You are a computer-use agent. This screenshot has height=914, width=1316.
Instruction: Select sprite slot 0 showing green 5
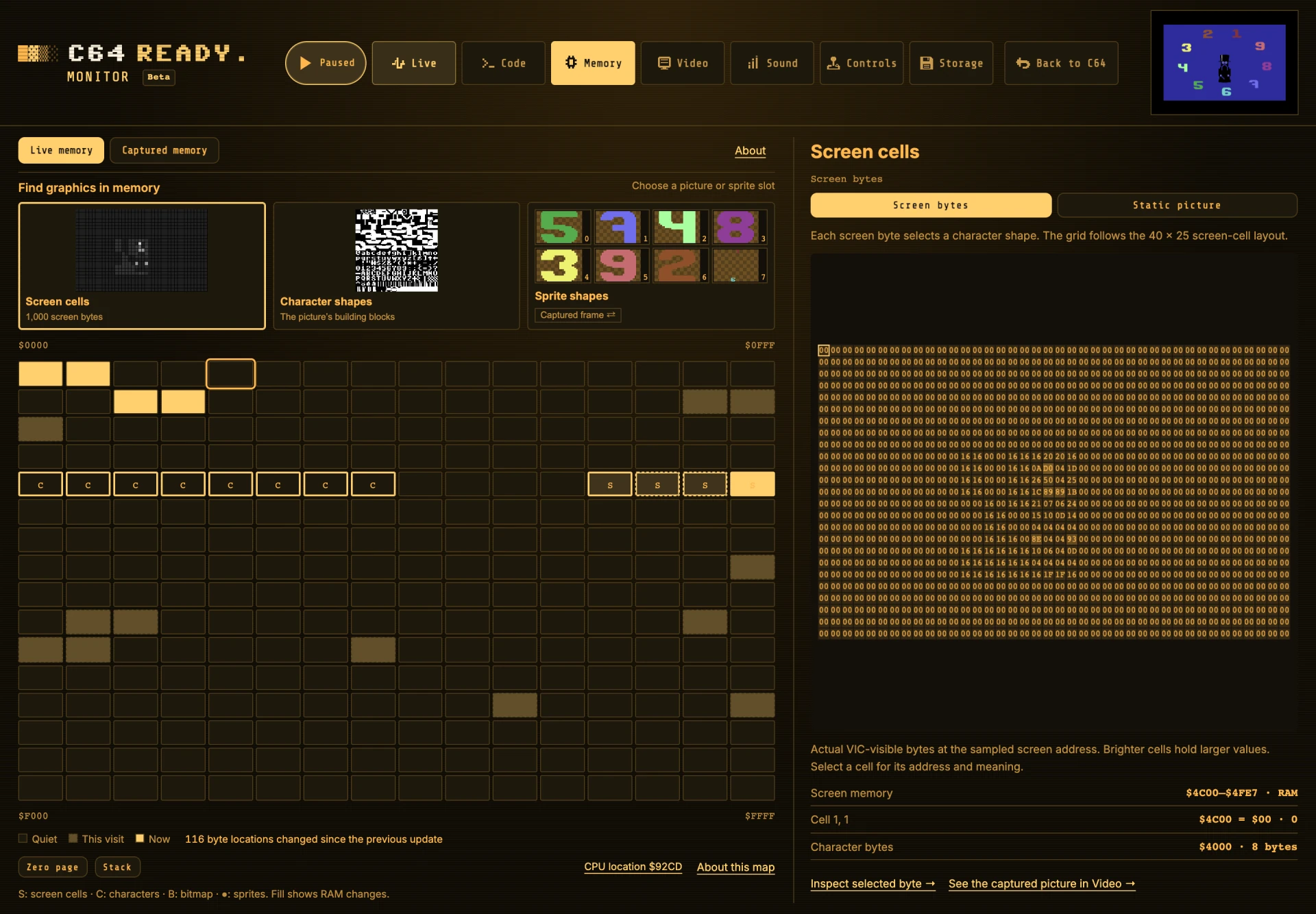coord(562,227)
